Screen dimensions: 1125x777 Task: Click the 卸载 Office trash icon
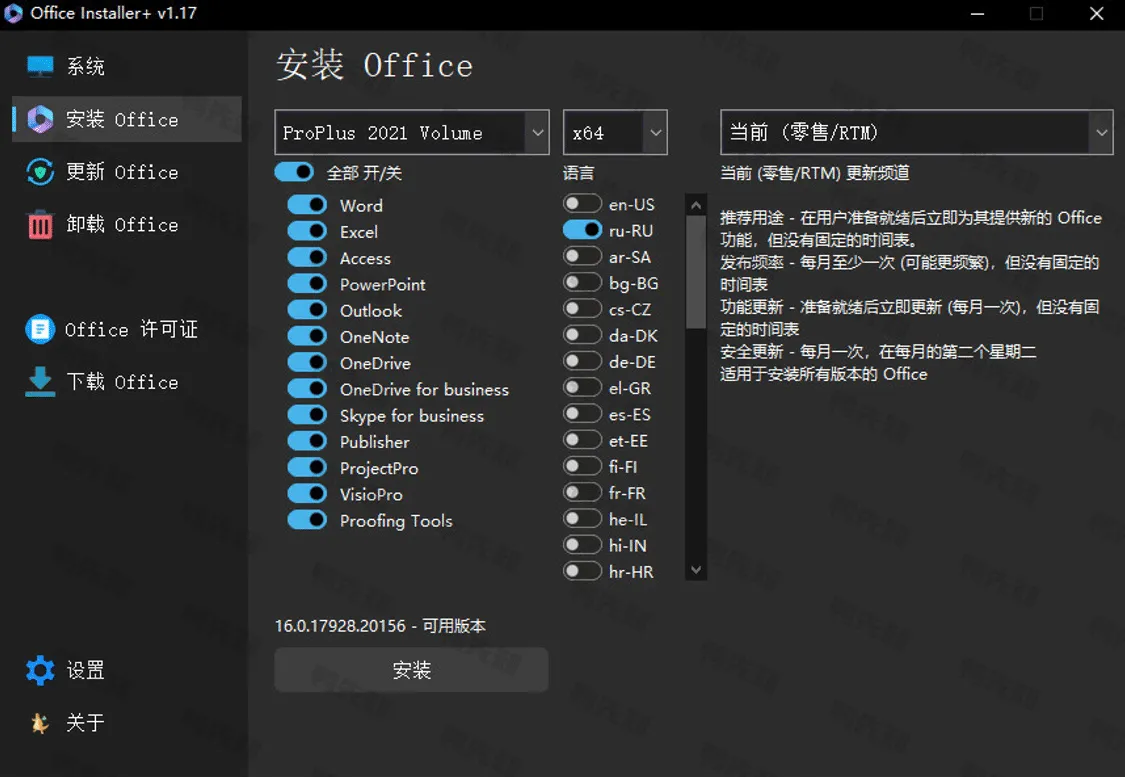[40, 224]
